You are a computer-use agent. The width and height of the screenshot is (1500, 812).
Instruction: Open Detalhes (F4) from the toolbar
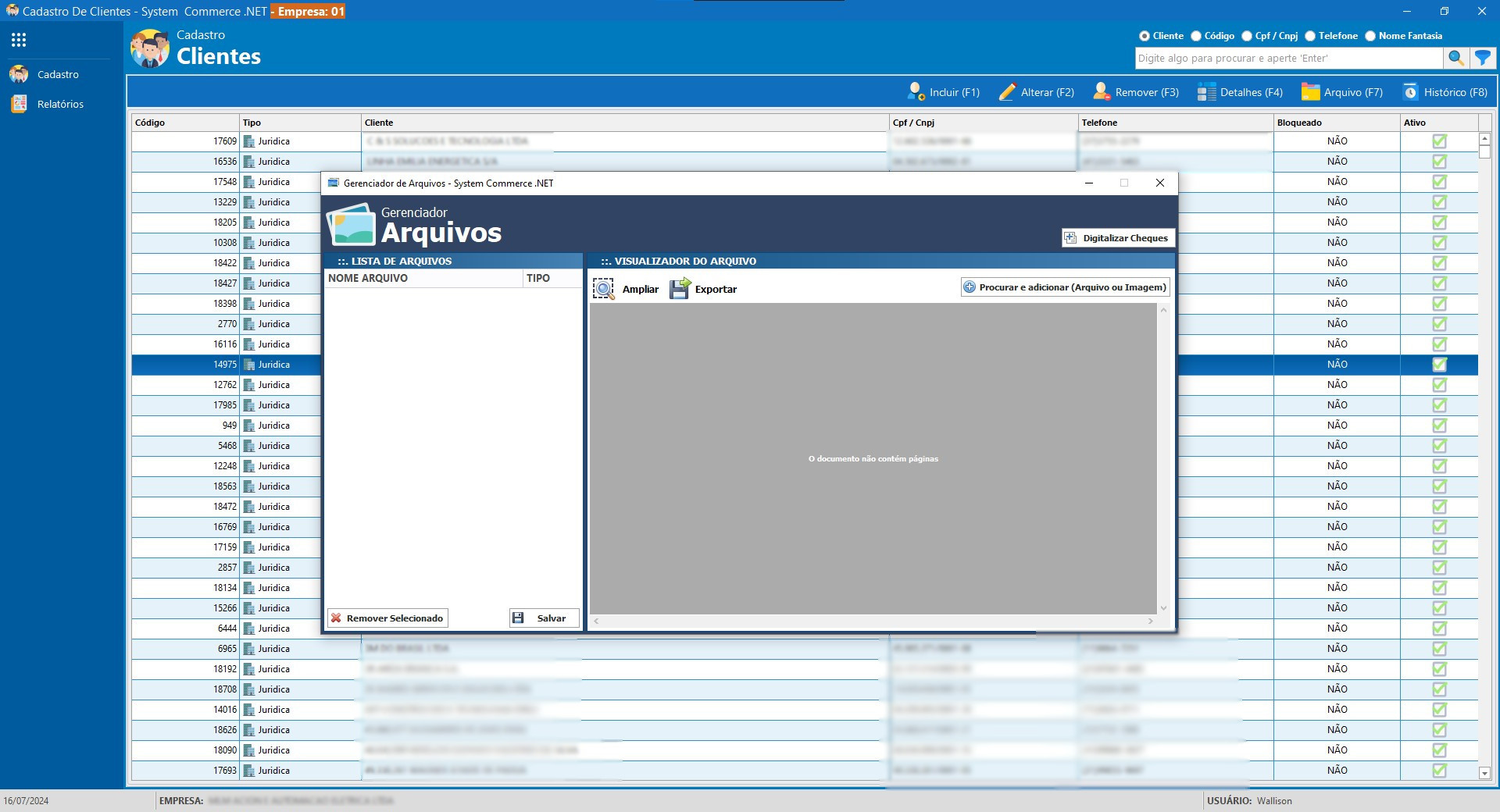1240,92
